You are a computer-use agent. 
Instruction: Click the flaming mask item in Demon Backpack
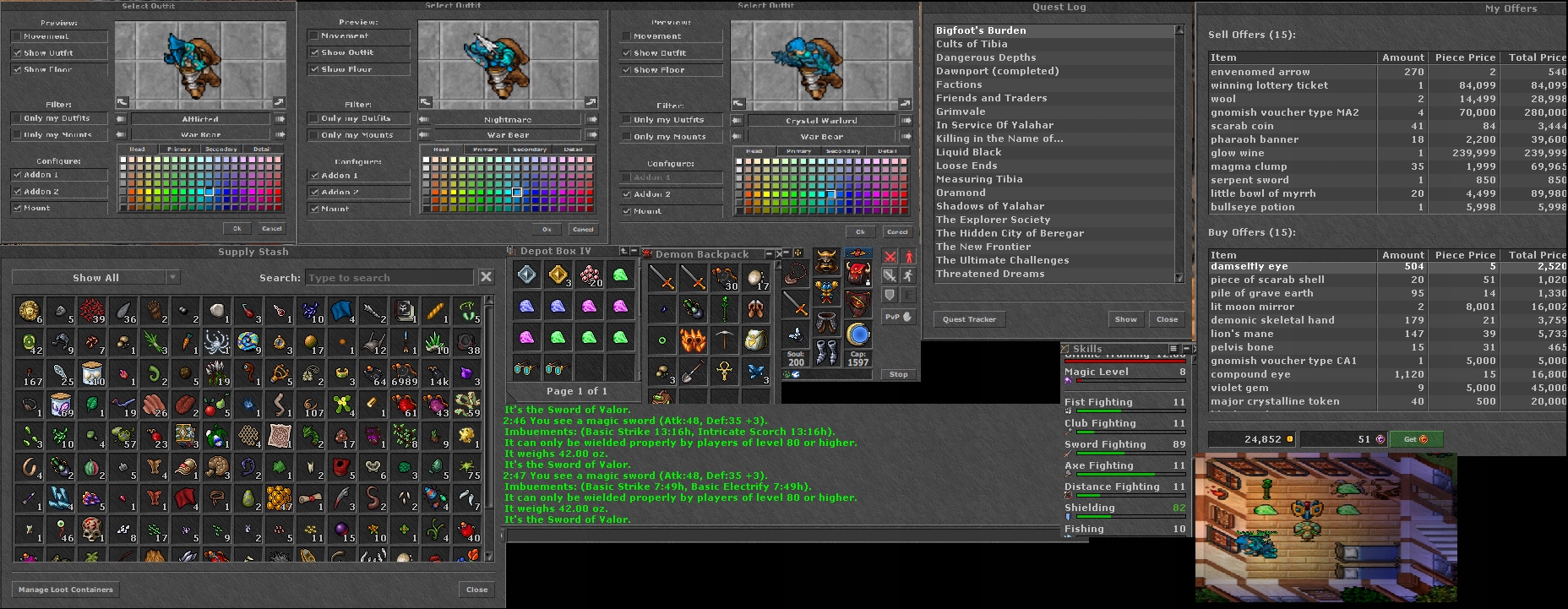tap(693, 340)
